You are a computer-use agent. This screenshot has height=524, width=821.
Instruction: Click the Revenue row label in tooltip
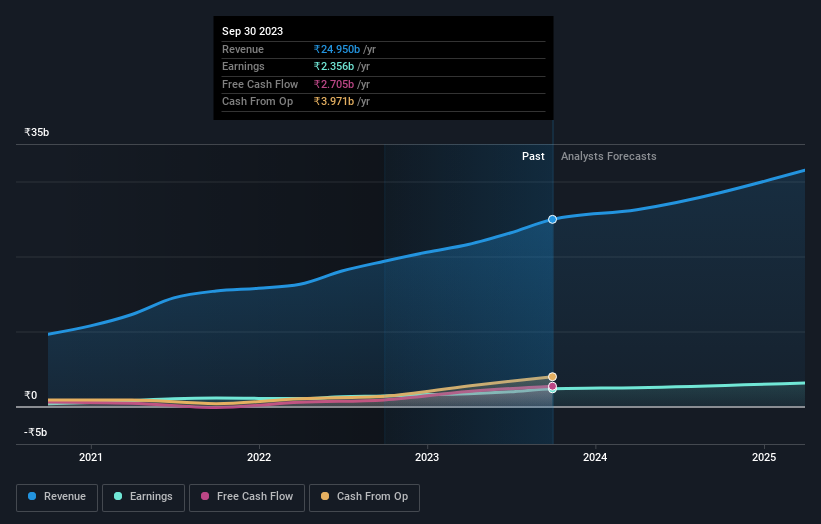[x=243, y=49]
